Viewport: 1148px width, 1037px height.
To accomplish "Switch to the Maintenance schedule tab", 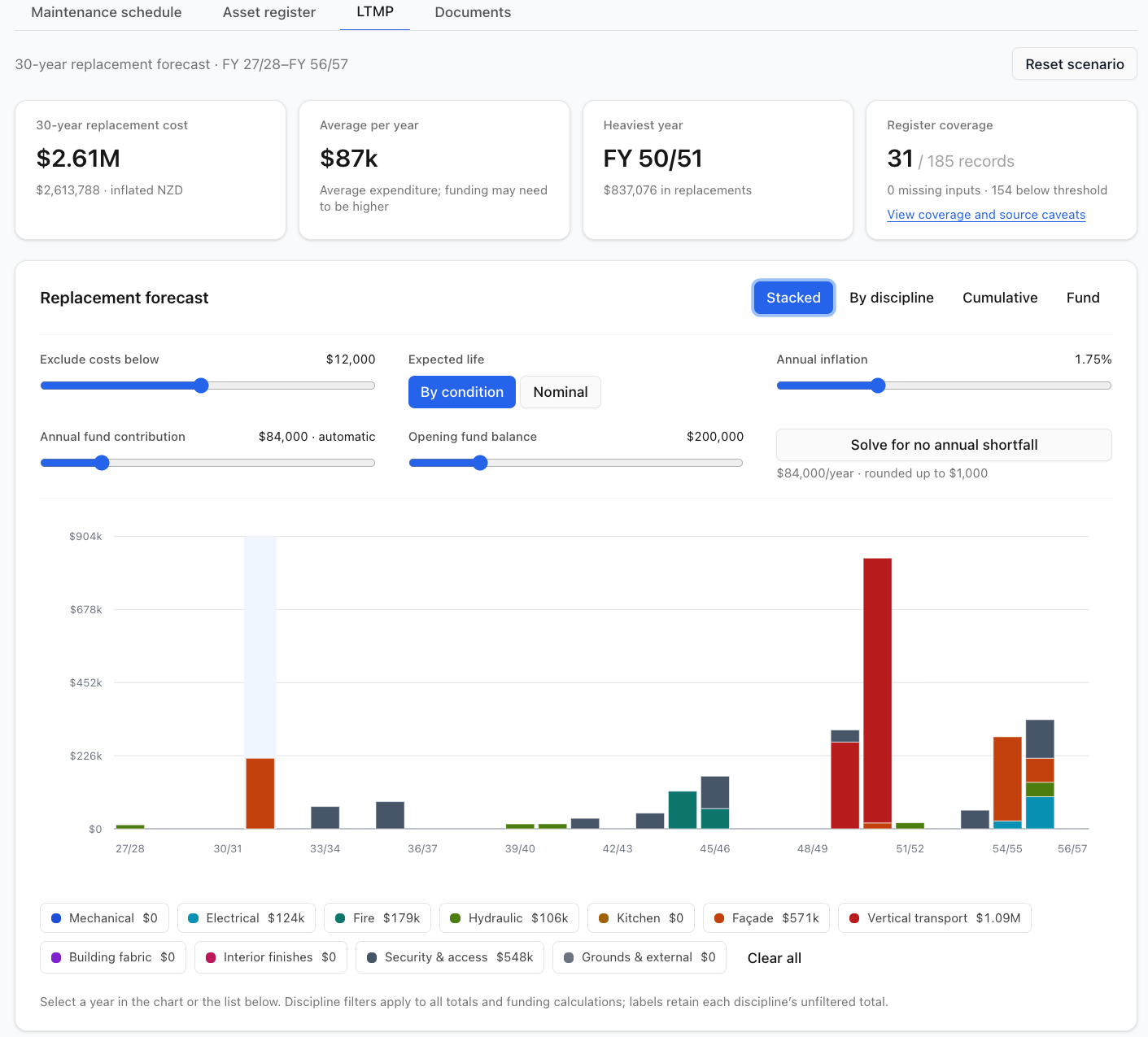I will point(106,13).
